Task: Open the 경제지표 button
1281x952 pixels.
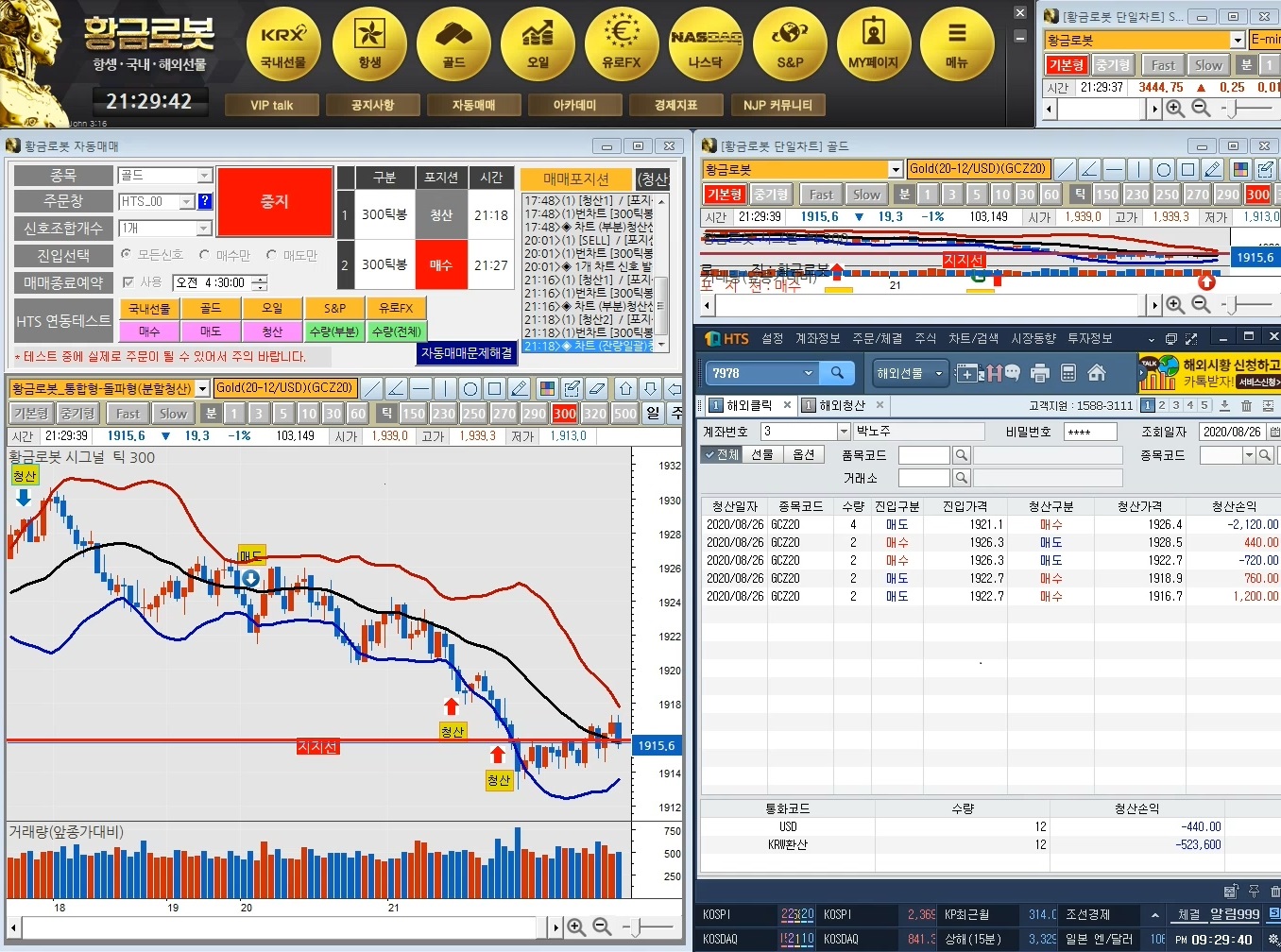Action: click(675, 105)
